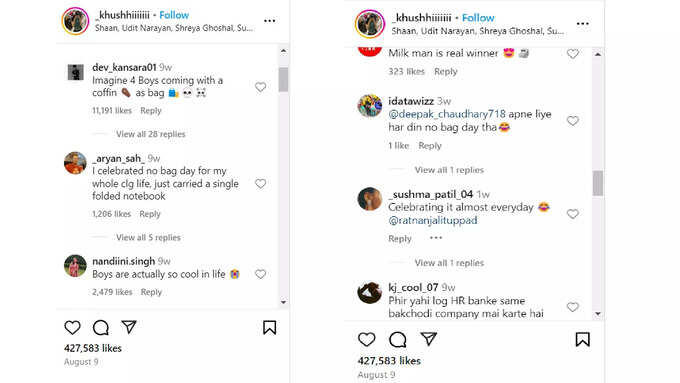The width and height of the screenshot is (680, 383).
Task: Open @ratnanjalituppad mention link
Action: point(432,220)
